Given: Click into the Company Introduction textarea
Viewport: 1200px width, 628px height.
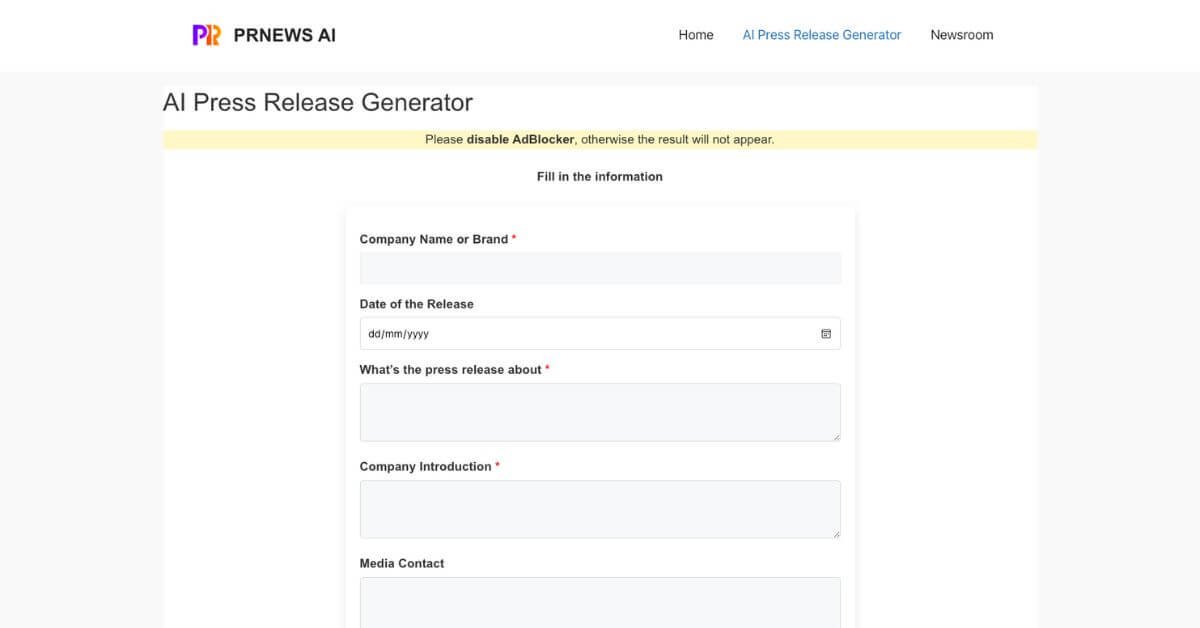Looking at the screenshot, I should point(600,509).
